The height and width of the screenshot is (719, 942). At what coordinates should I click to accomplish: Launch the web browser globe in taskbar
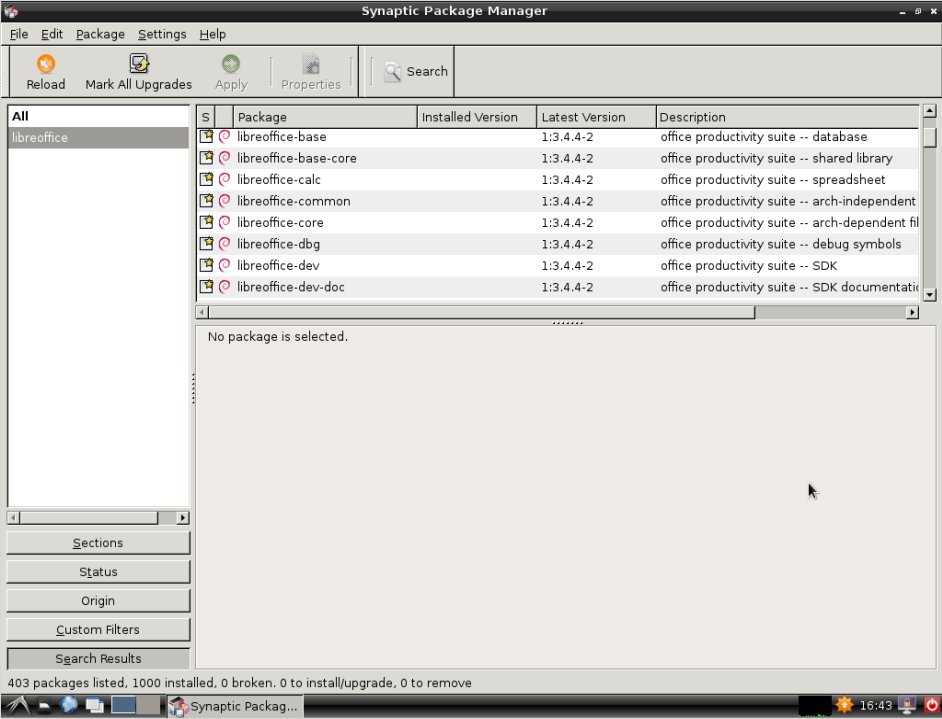68,705
